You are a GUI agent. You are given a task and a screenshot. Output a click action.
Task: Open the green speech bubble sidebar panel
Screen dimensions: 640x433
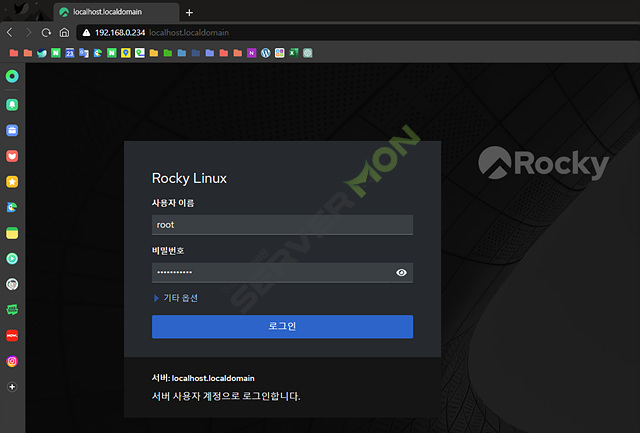tap(12, 310)
